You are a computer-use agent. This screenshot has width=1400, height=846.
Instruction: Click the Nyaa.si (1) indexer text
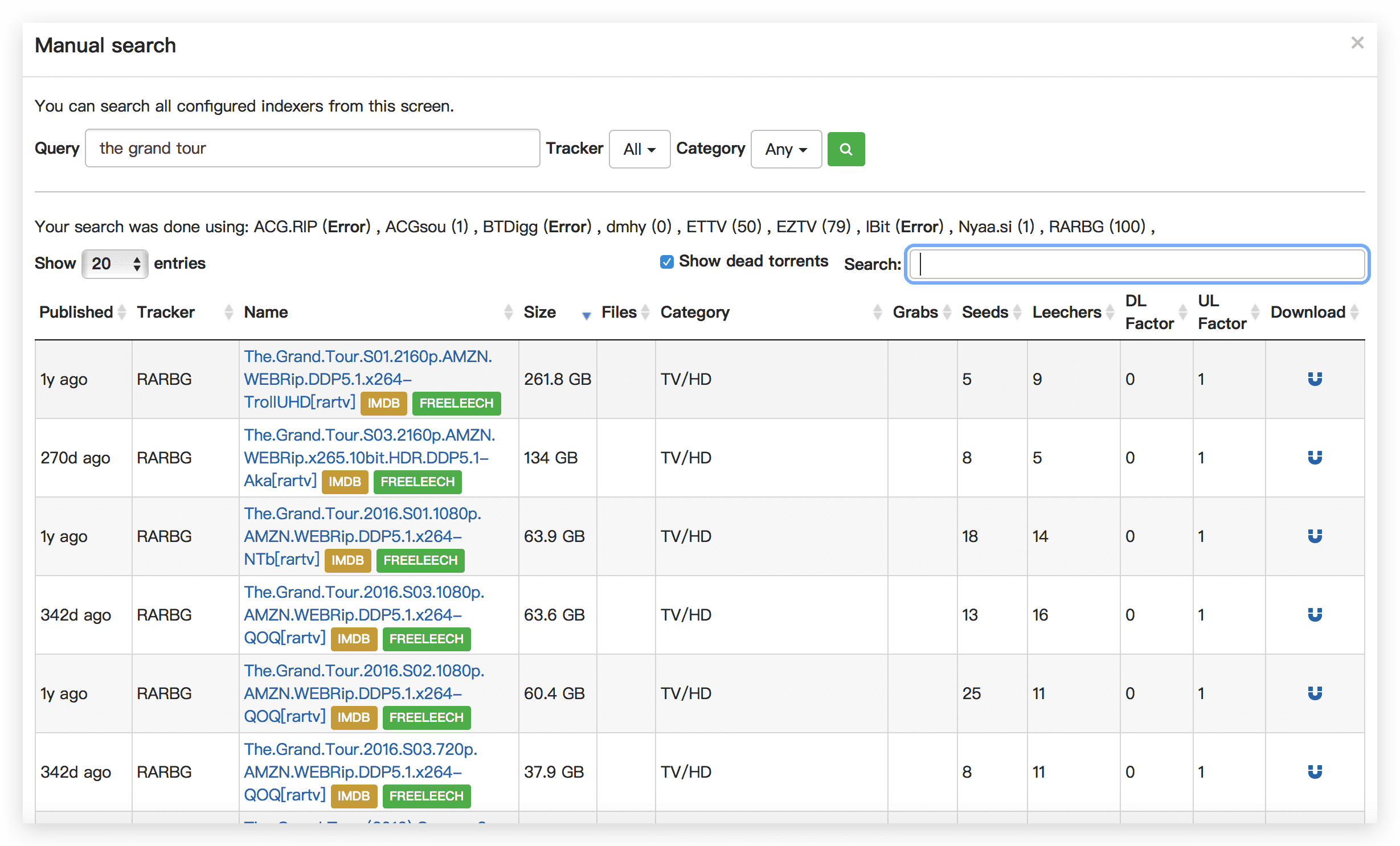996,227
